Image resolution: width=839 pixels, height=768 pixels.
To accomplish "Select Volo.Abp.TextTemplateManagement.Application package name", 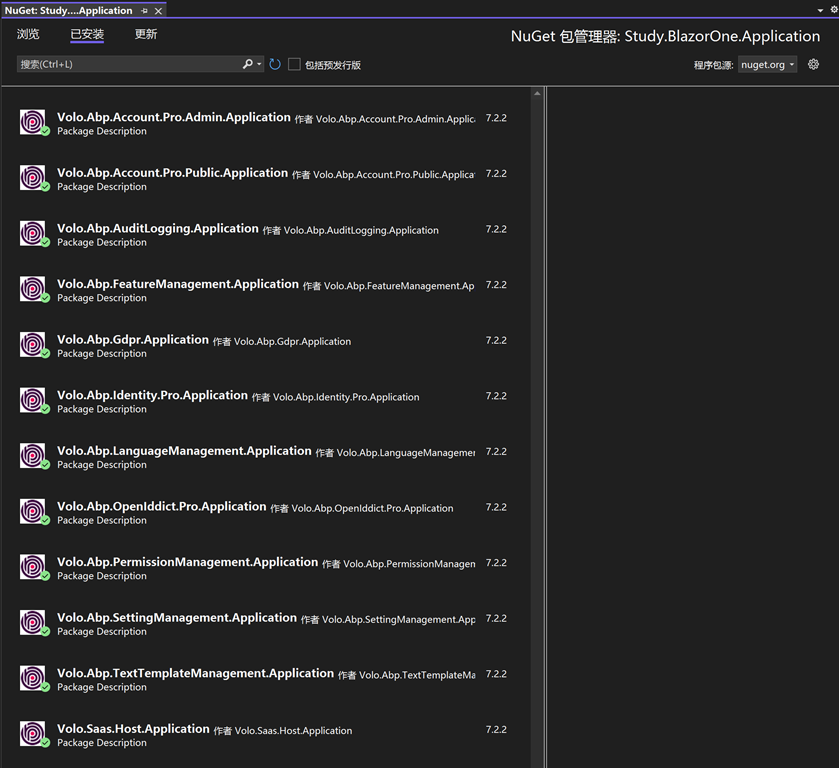I will point(195,674).
